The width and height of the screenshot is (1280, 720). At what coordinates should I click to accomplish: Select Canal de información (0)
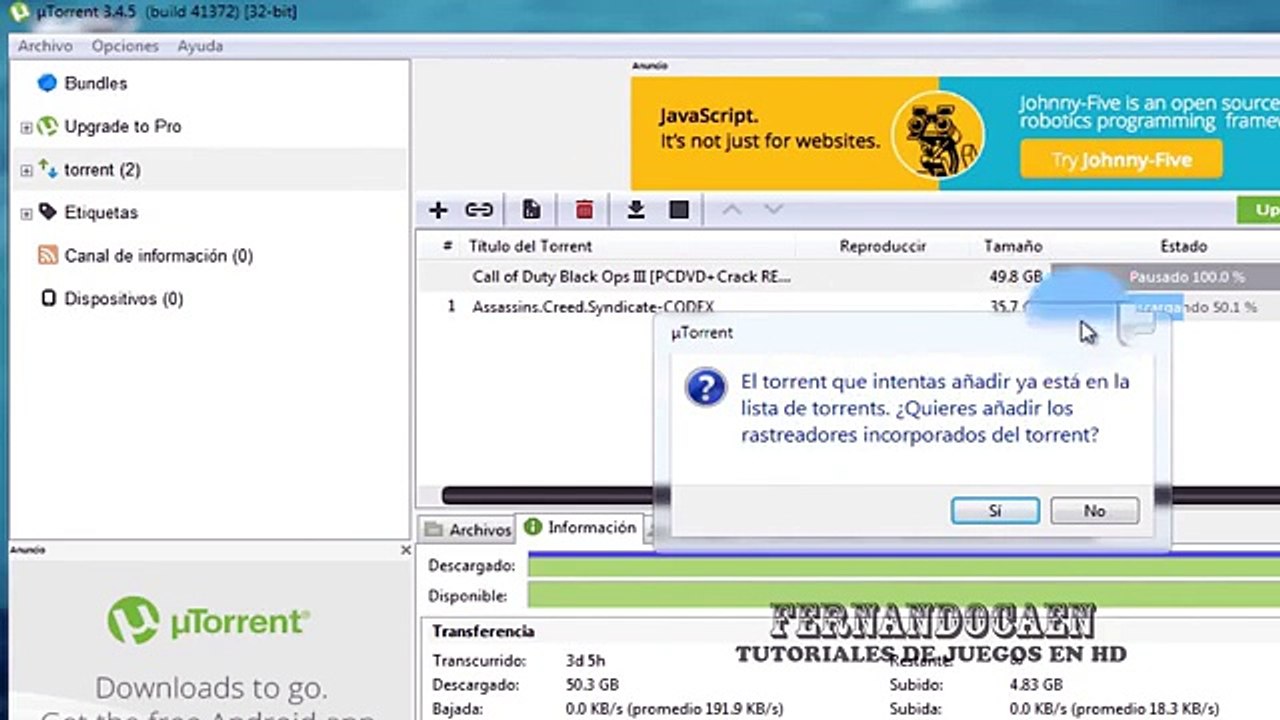coord(159,255)
